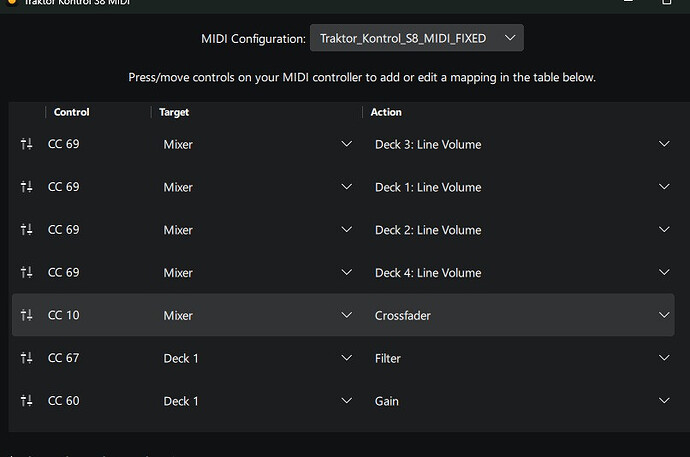
Task: Click the fader icon in the Crossfader row
Action: pyautogui.click(x=26, y=315)
